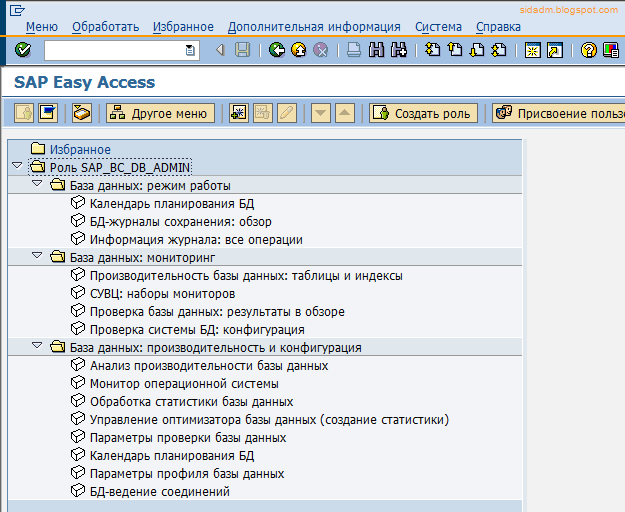Click the Find Next binoculars-plus icon
625x512 pixels.
[x=399, y=50]
